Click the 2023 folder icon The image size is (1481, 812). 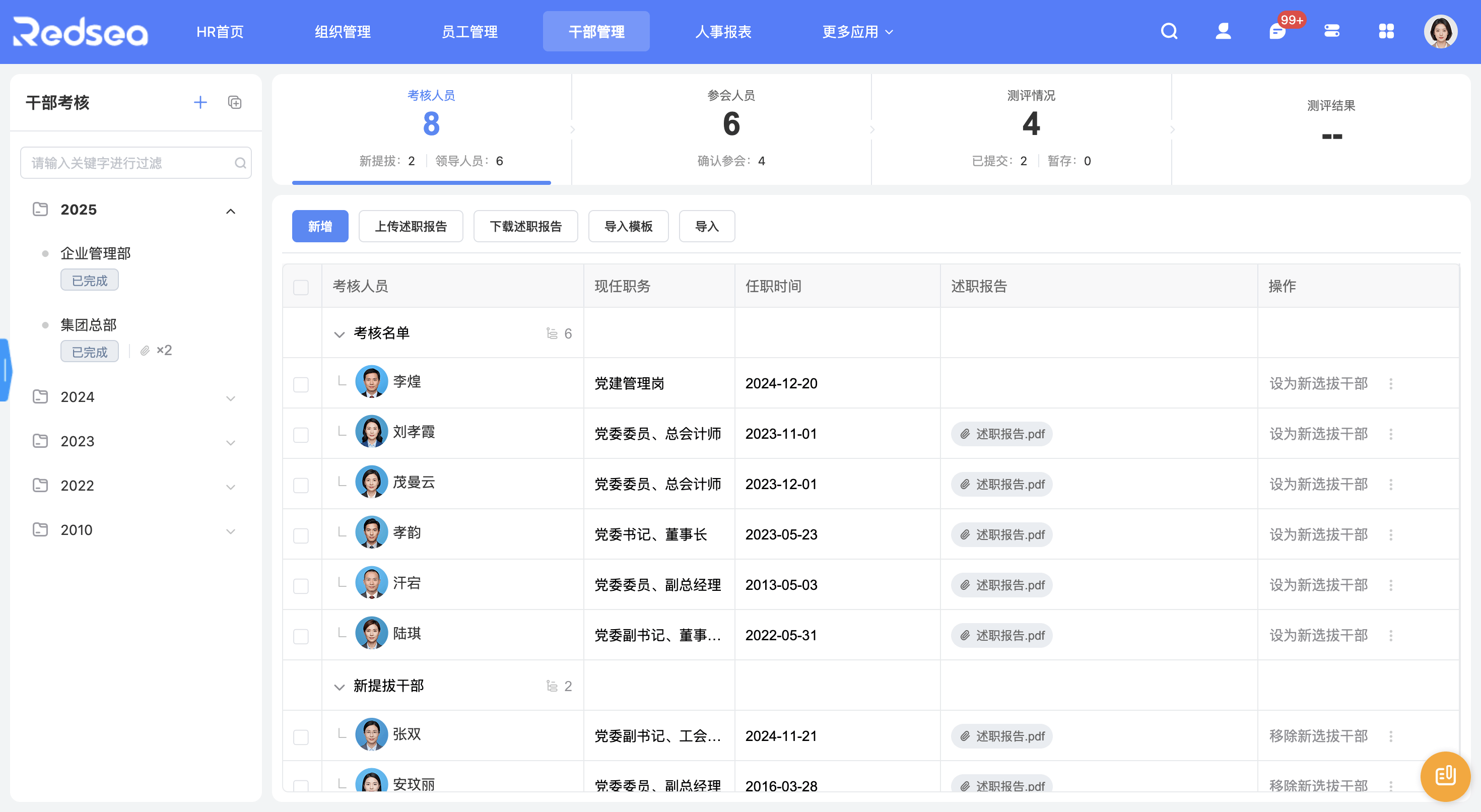pos(40,441)
